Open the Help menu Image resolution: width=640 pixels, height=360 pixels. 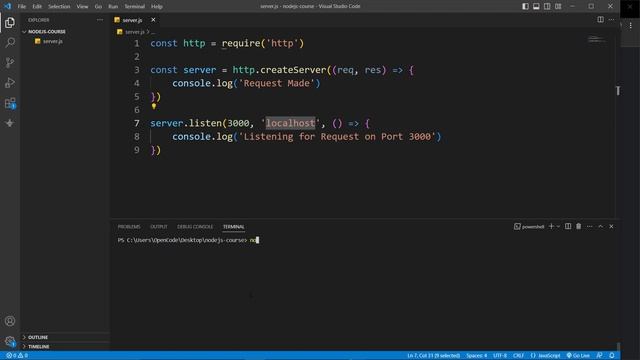pyautogui.click(x=157, y=7)
